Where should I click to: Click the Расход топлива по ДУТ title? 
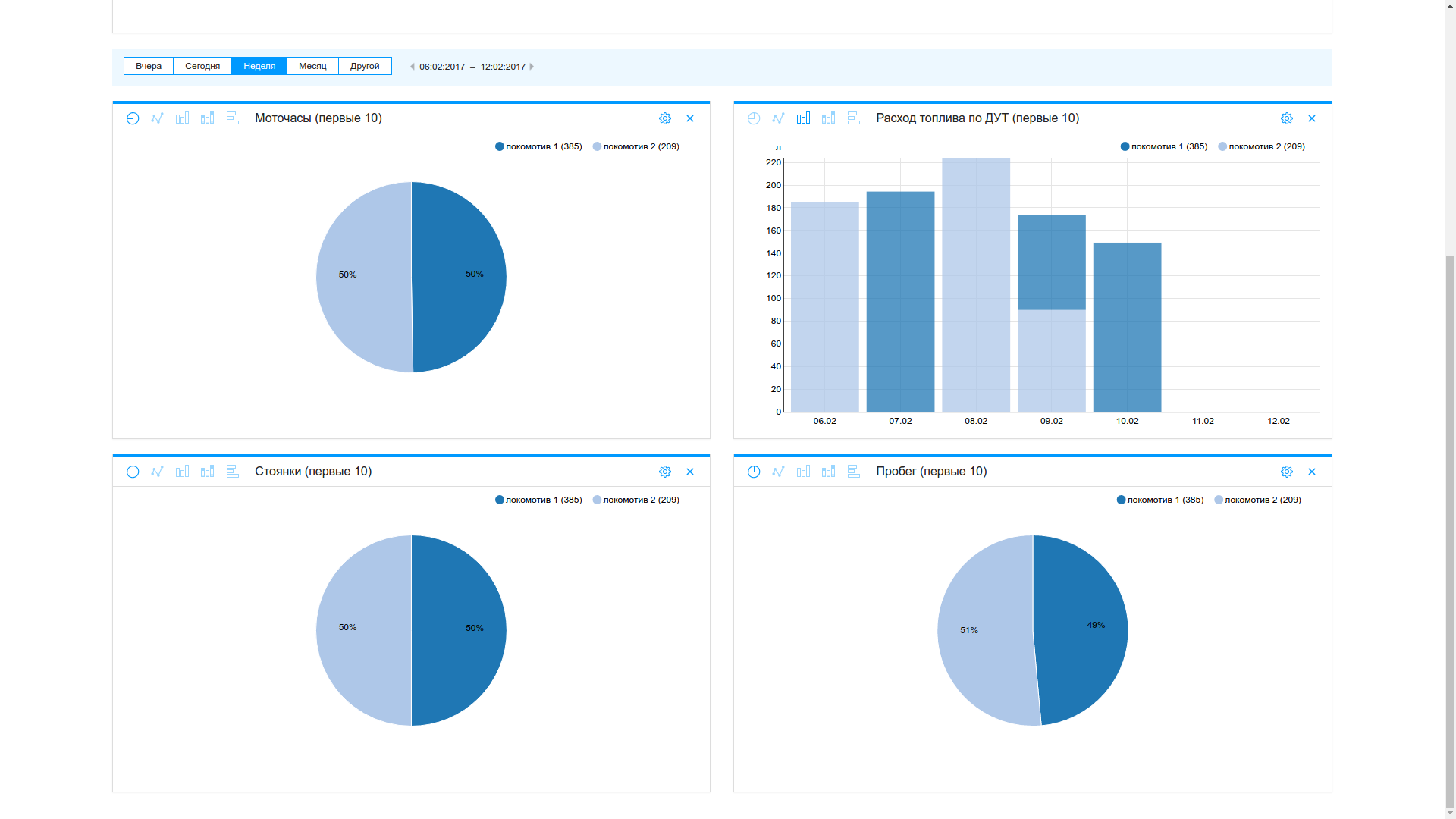(977, 118)
